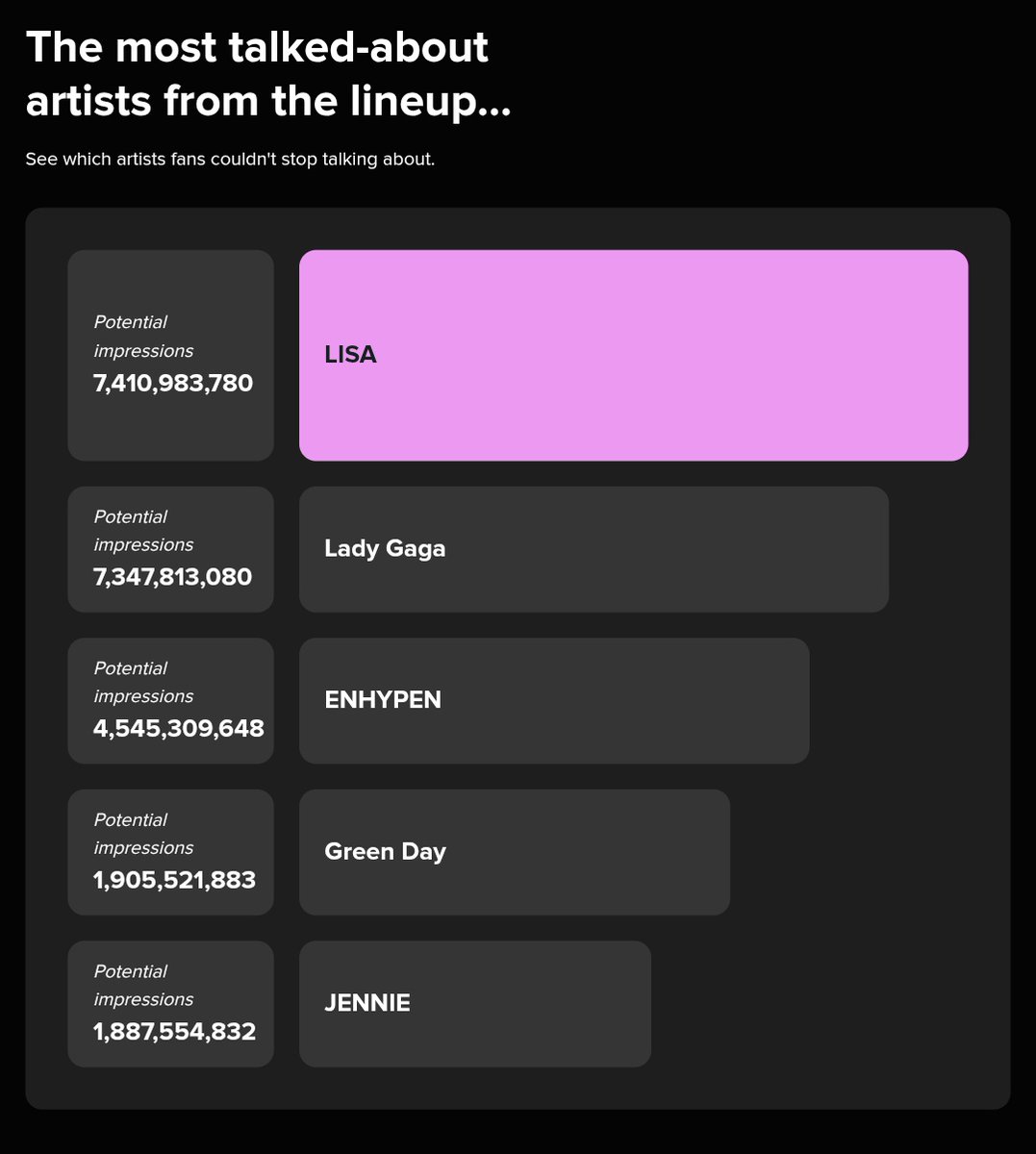Select the 'See which artists fans' subtitle
The width and height of the screenshot is (1036, 1154).
click(x=230, y=159)
